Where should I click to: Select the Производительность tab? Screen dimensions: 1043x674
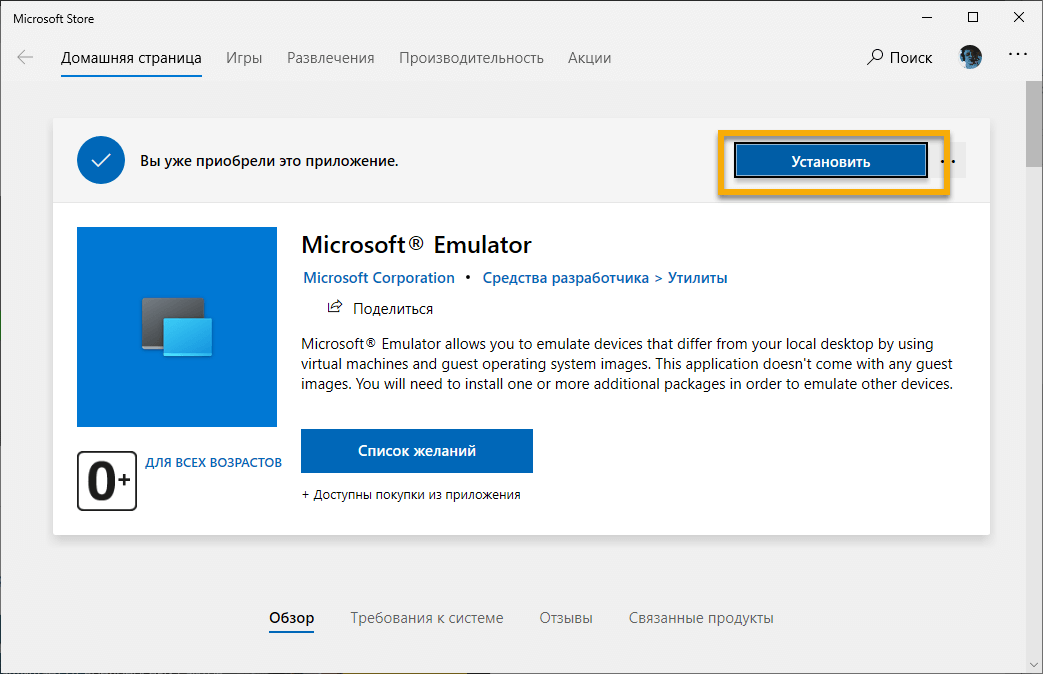[x=471, y=57]
